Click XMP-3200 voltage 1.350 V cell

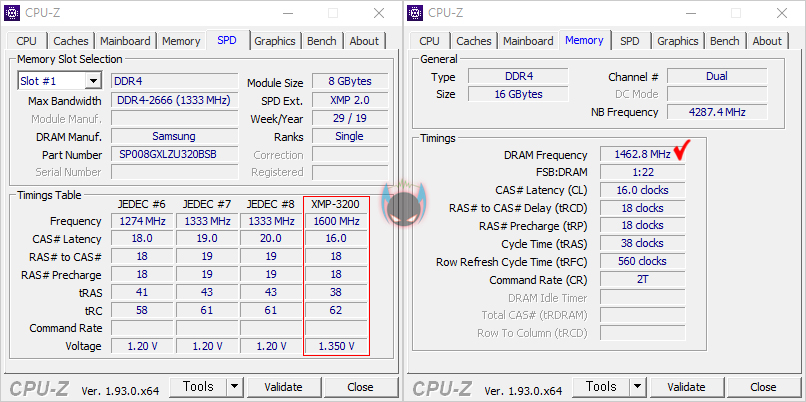(337, 346)
